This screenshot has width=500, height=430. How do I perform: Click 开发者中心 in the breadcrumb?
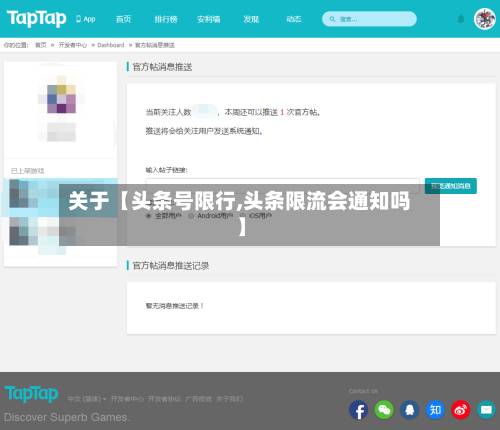tap(73, 45)
